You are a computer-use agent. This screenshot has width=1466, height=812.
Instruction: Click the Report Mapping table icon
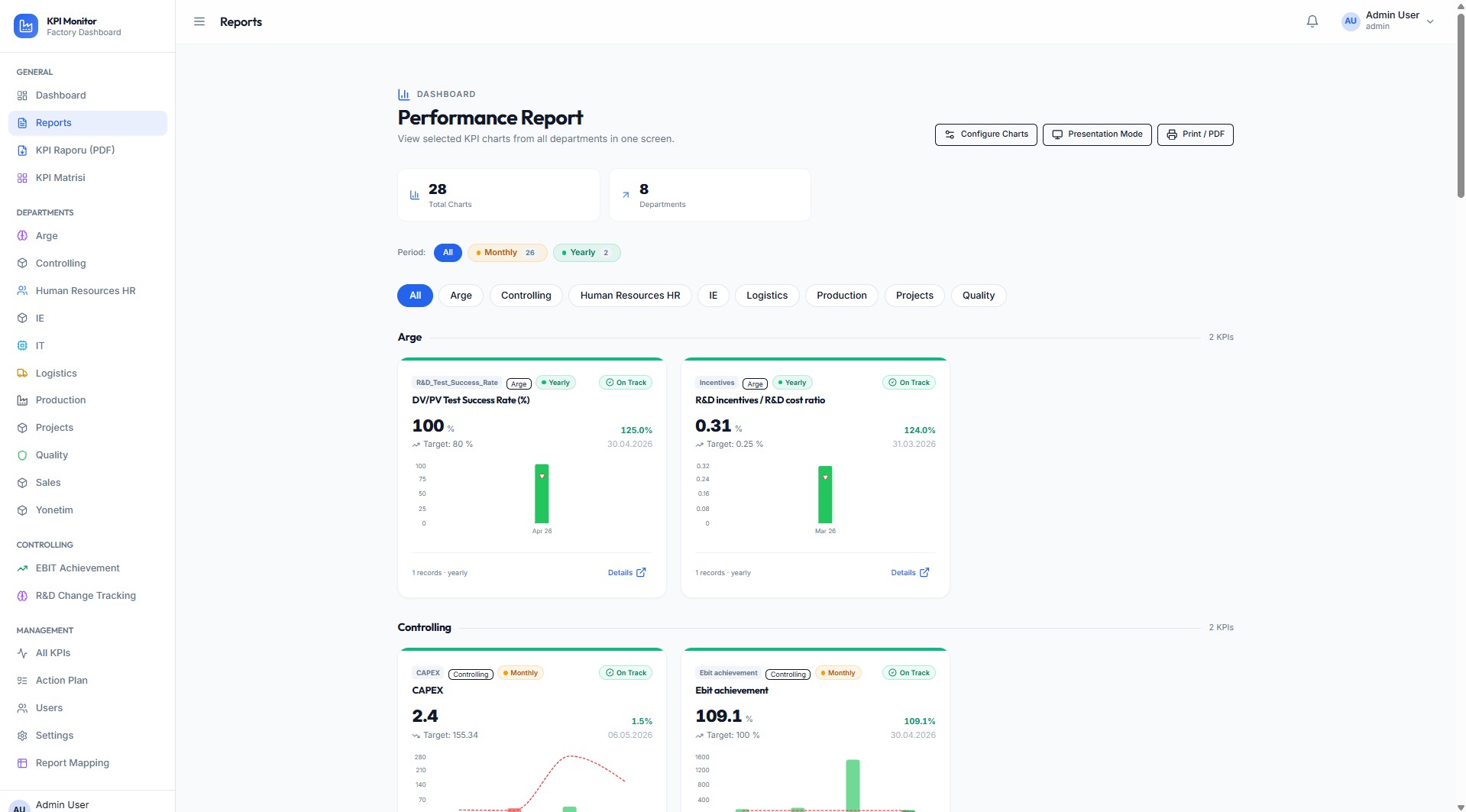tap(22, 763)
